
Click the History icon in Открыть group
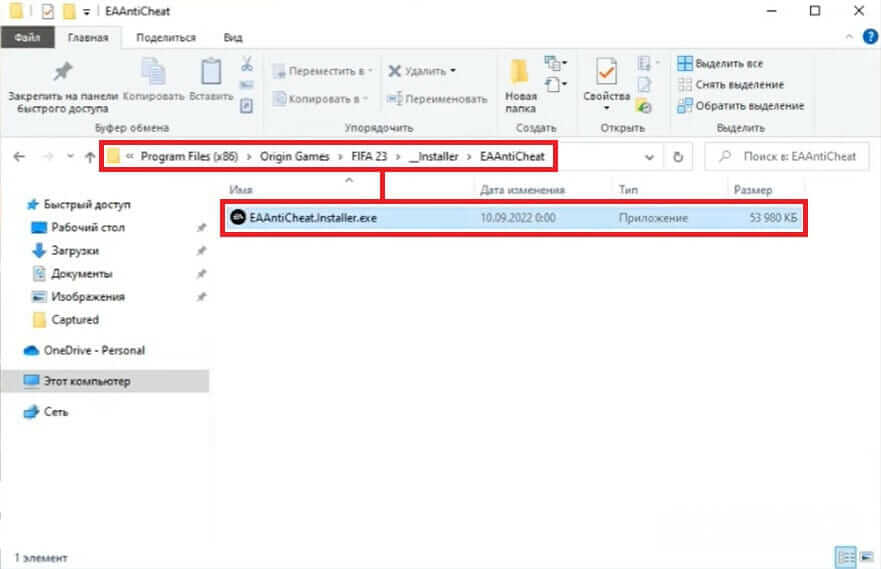pyautogui.click(x=644, y=106)
